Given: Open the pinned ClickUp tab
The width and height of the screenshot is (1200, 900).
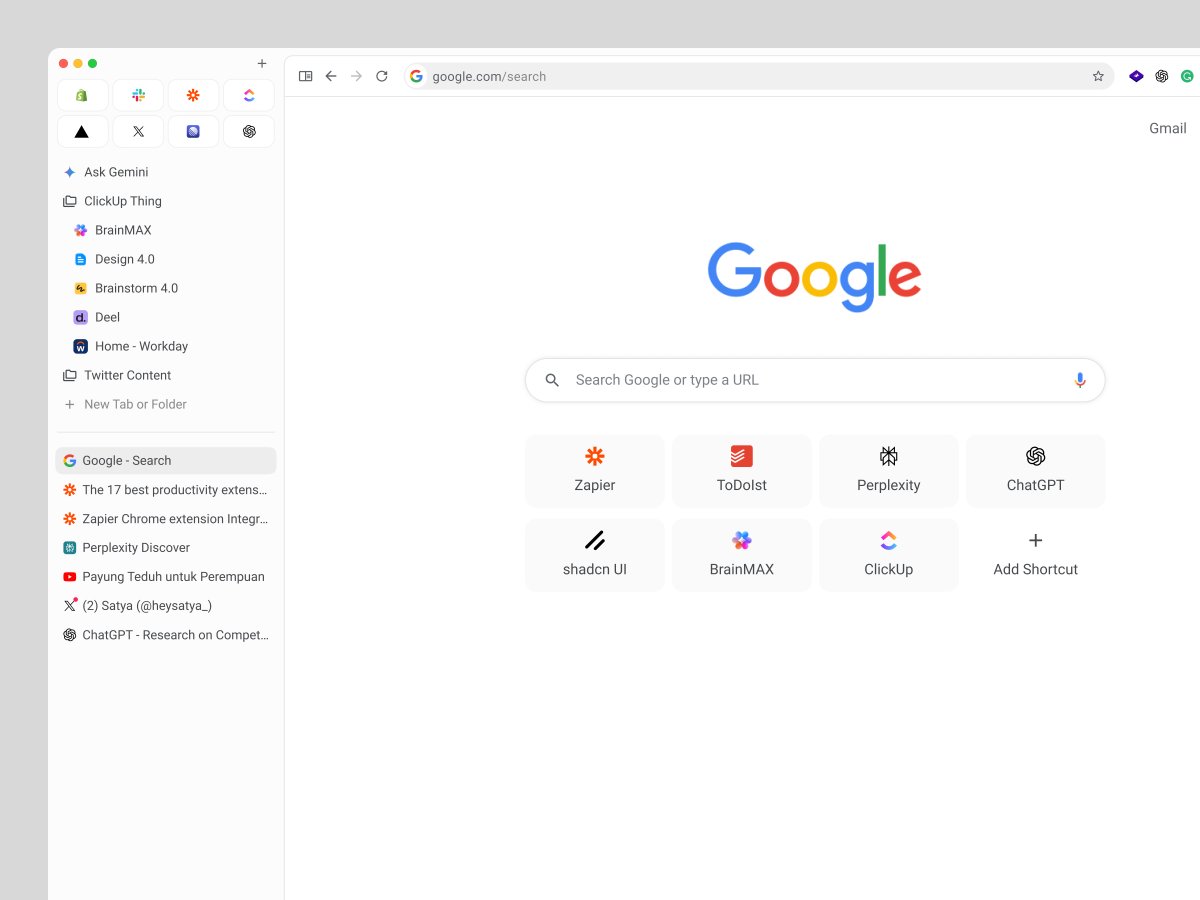Looking at the screenshot, I should [249, 95].
